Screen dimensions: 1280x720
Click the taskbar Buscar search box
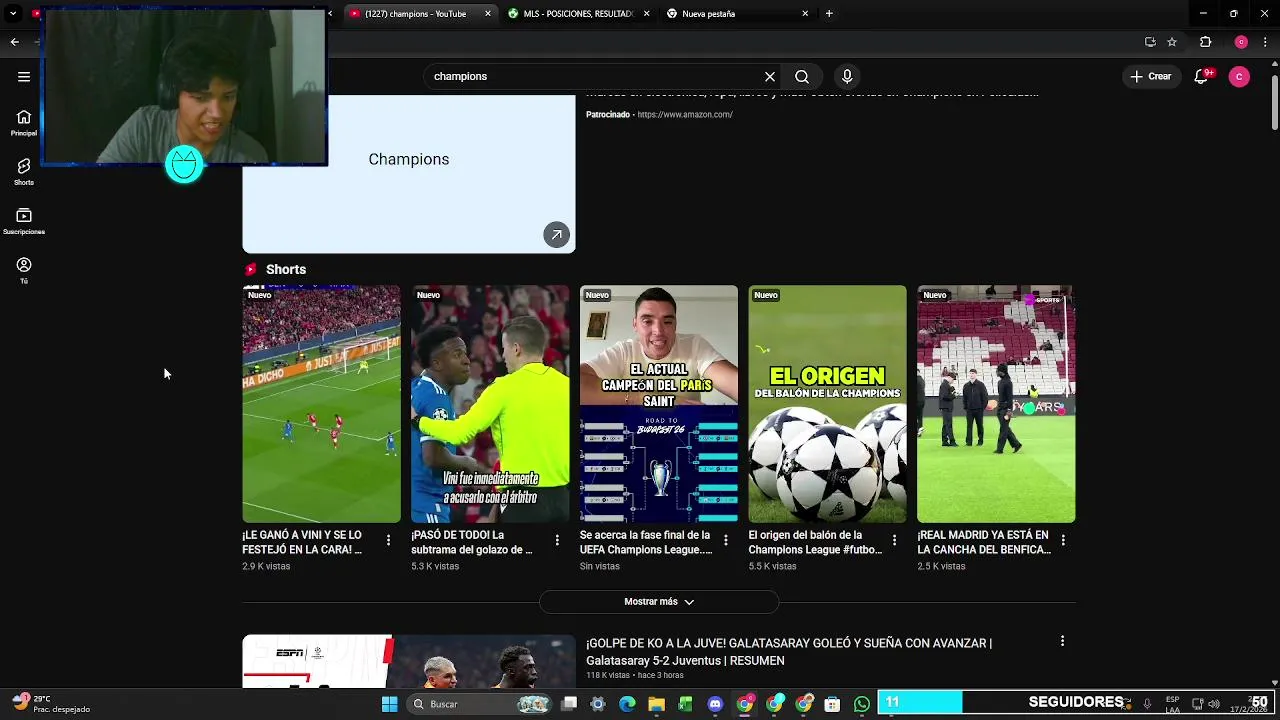tap(478, 704)
